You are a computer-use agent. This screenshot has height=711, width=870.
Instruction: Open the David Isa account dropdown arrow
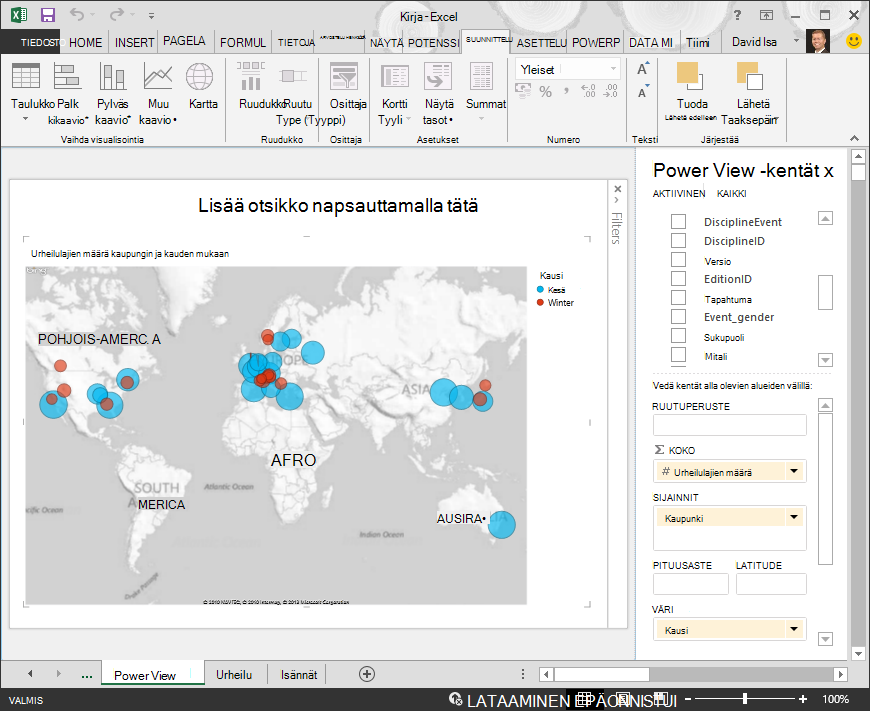pos(796,41)
